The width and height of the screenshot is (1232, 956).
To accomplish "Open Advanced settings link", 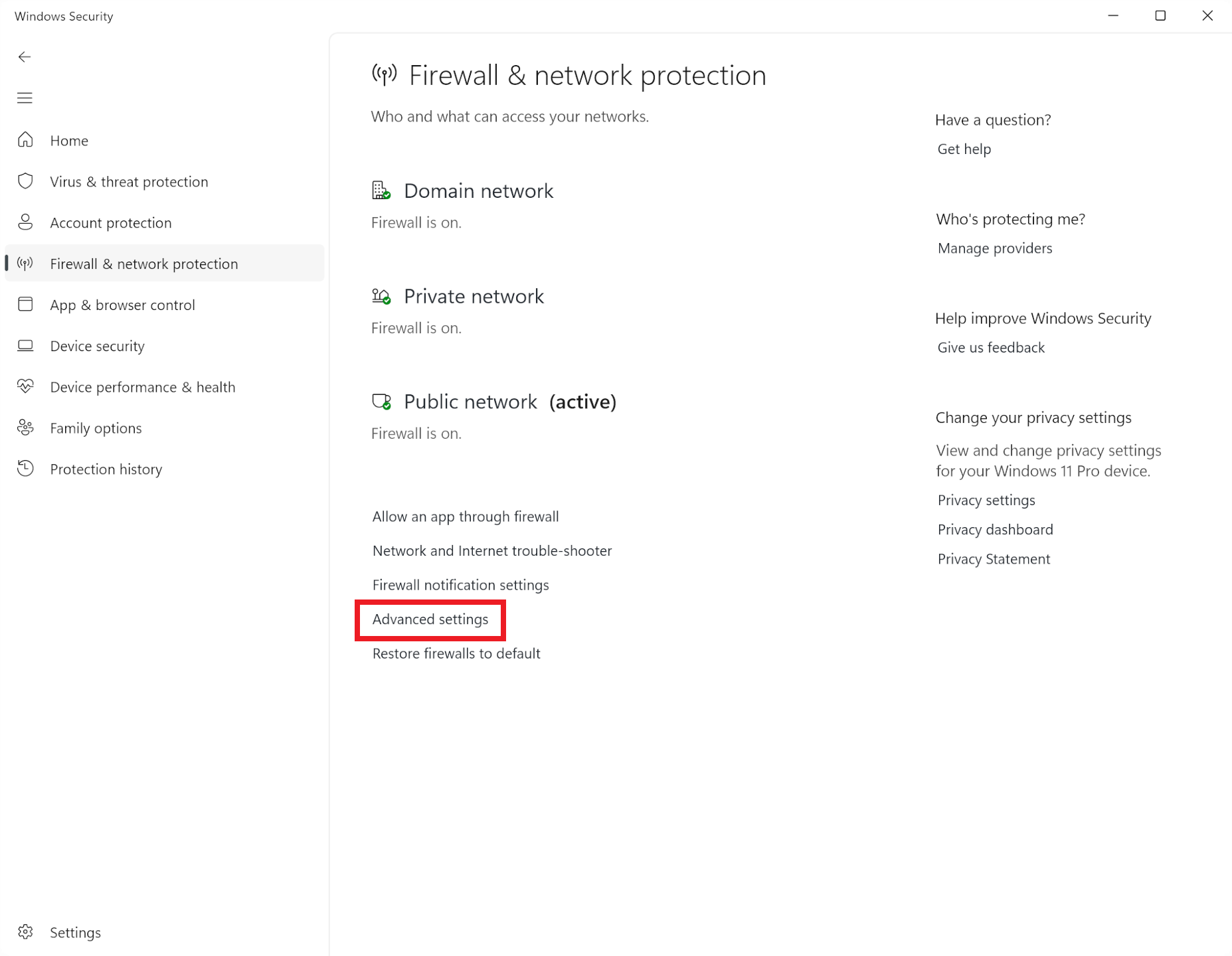I will [430, 619].
